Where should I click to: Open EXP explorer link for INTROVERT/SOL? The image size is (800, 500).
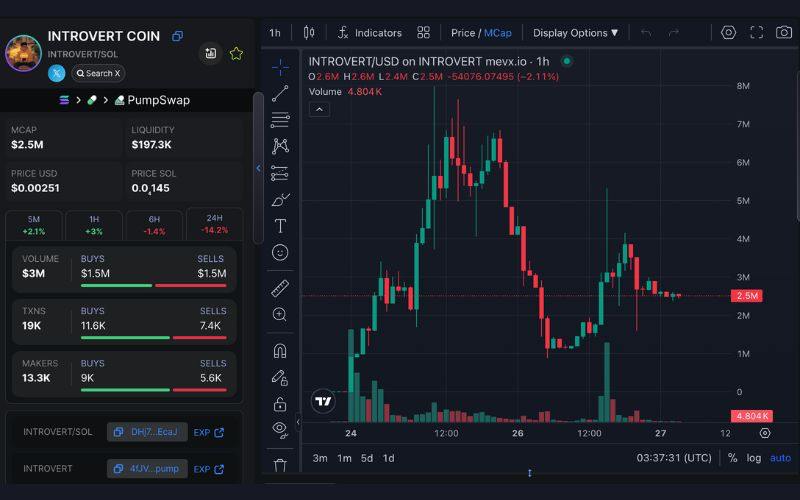[209, 432]
